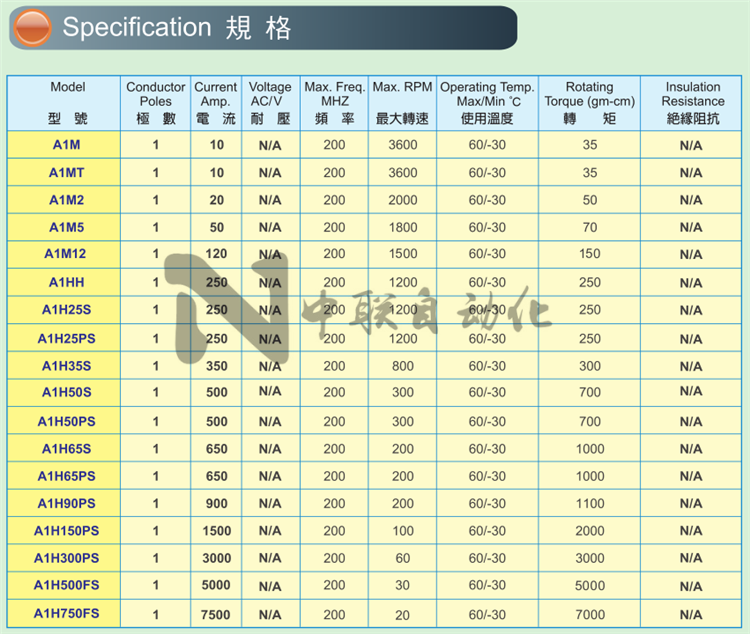Select the Operating Temp. column header
The image size is (750, 634).
[x=487, y=103]
